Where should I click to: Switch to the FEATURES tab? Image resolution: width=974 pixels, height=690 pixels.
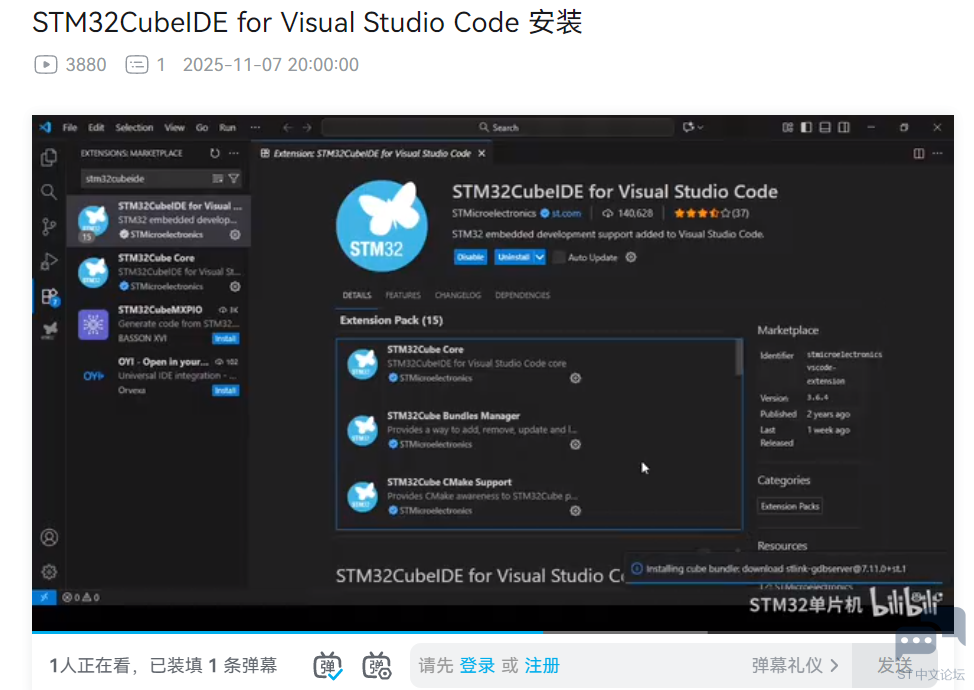click(403, 295)
